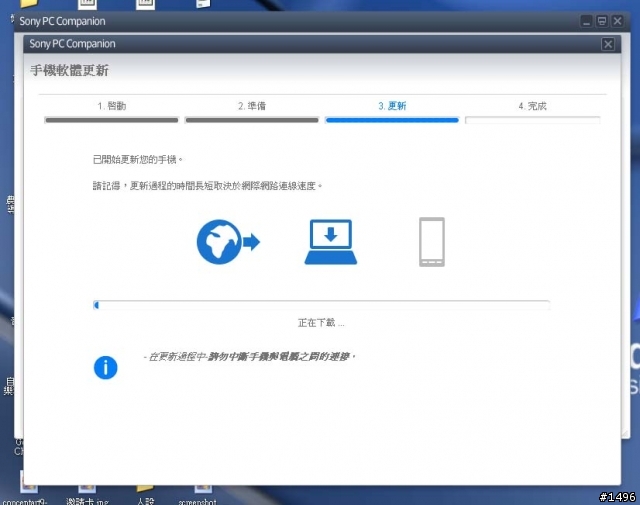Screen dimensions: 640x505
Task: Click the screenshot desktop file icon
Action: click(x=203, y=488)
